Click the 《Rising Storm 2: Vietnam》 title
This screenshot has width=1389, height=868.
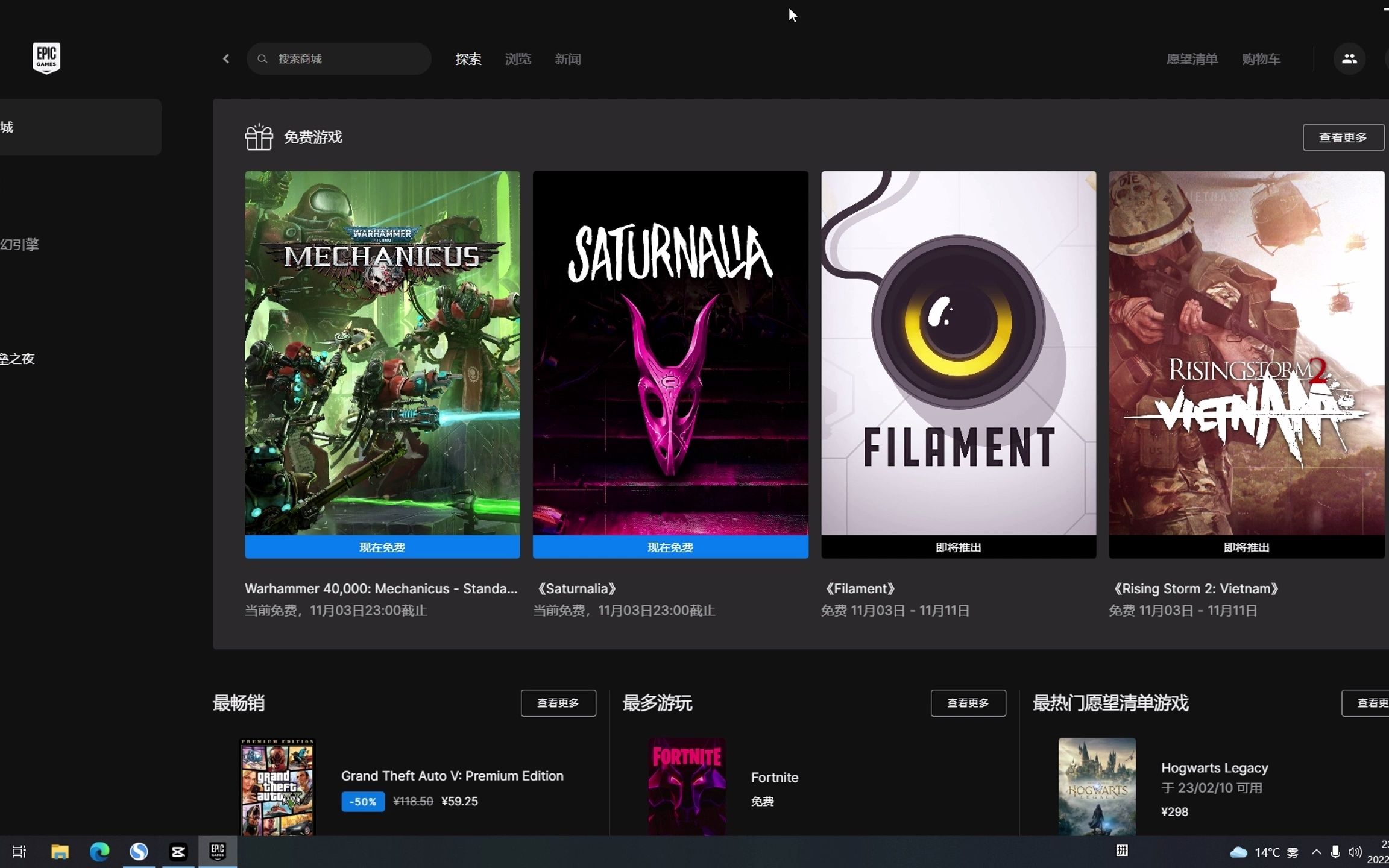1196,588
